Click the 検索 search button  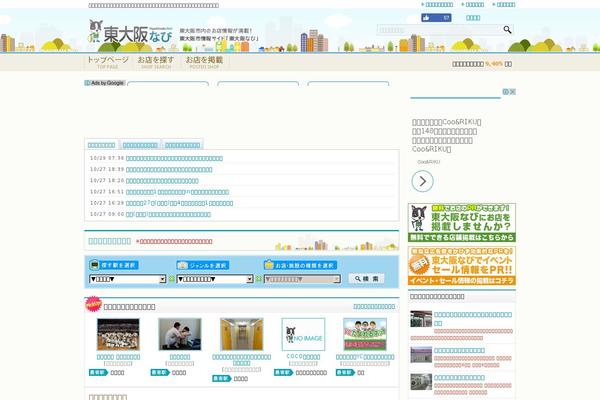click(x=366, y=279)
